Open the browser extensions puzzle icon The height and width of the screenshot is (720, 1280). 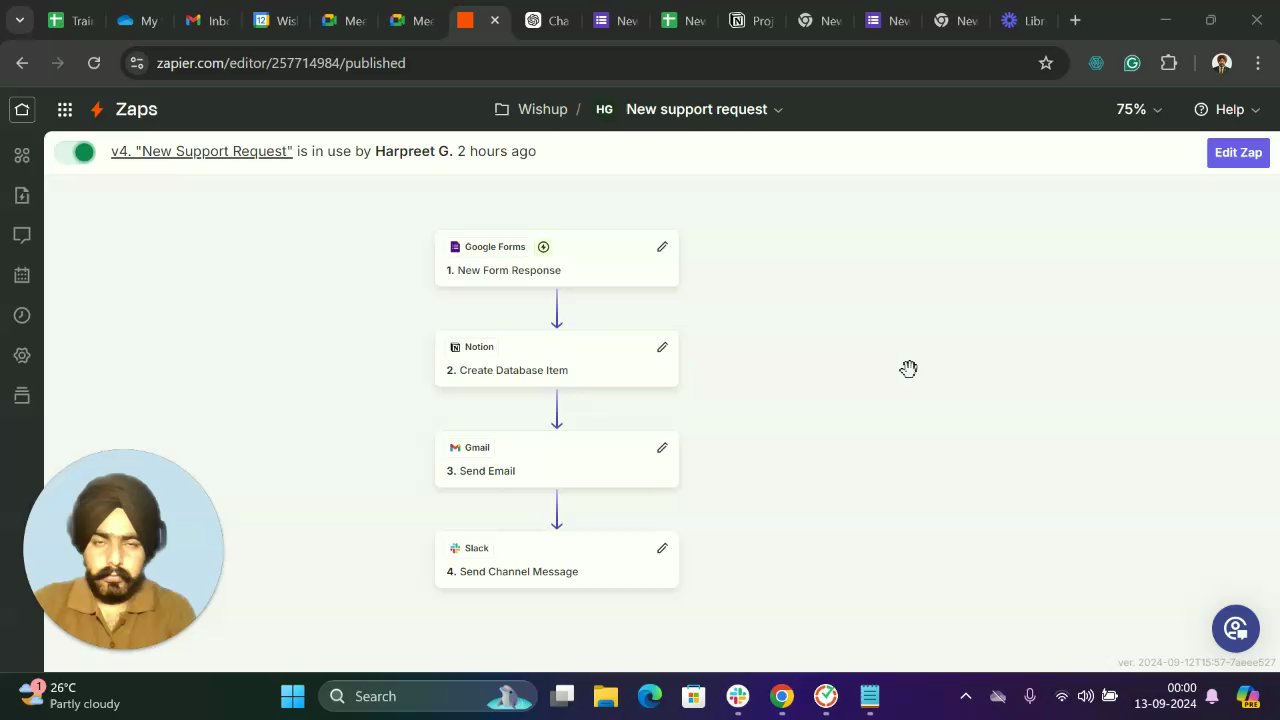[1169, 63]
